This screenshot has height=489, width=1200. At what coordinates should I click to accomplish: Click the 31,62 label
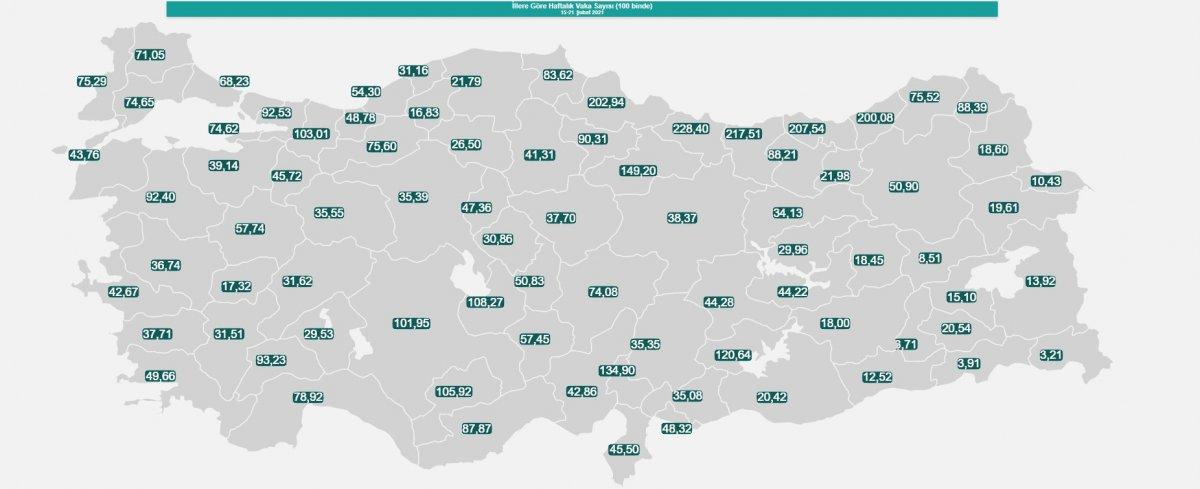[x=298, y=281]
